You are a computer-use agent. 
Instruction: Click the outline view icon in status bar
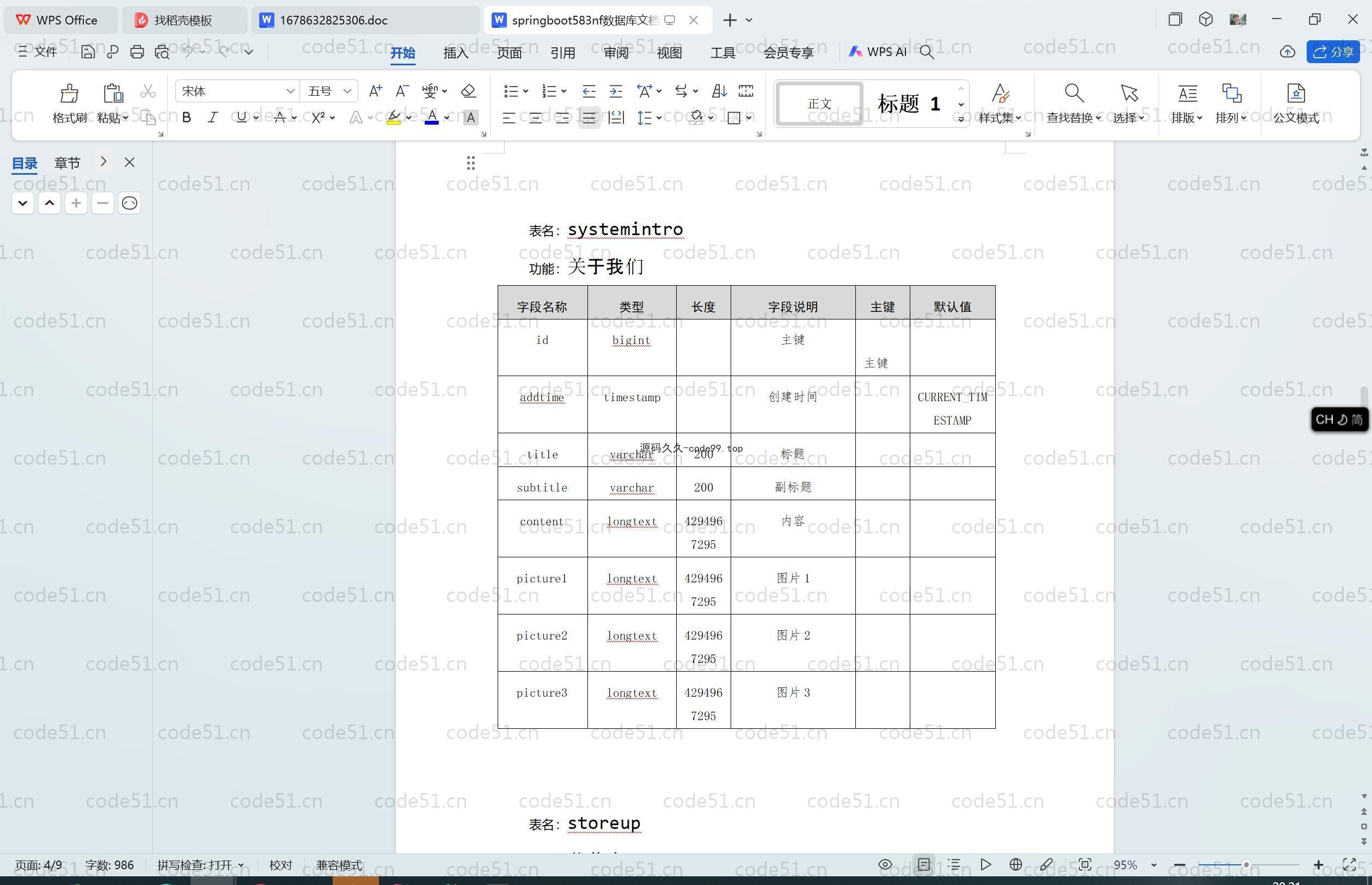click(x=954, y=864)
